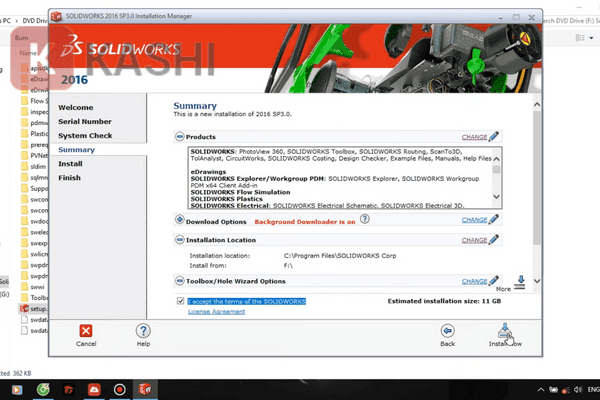Screen dimensions: 600x400
Task: Click SOLIDWORKS icon in window title bar
Action: (x=56, y=16)
